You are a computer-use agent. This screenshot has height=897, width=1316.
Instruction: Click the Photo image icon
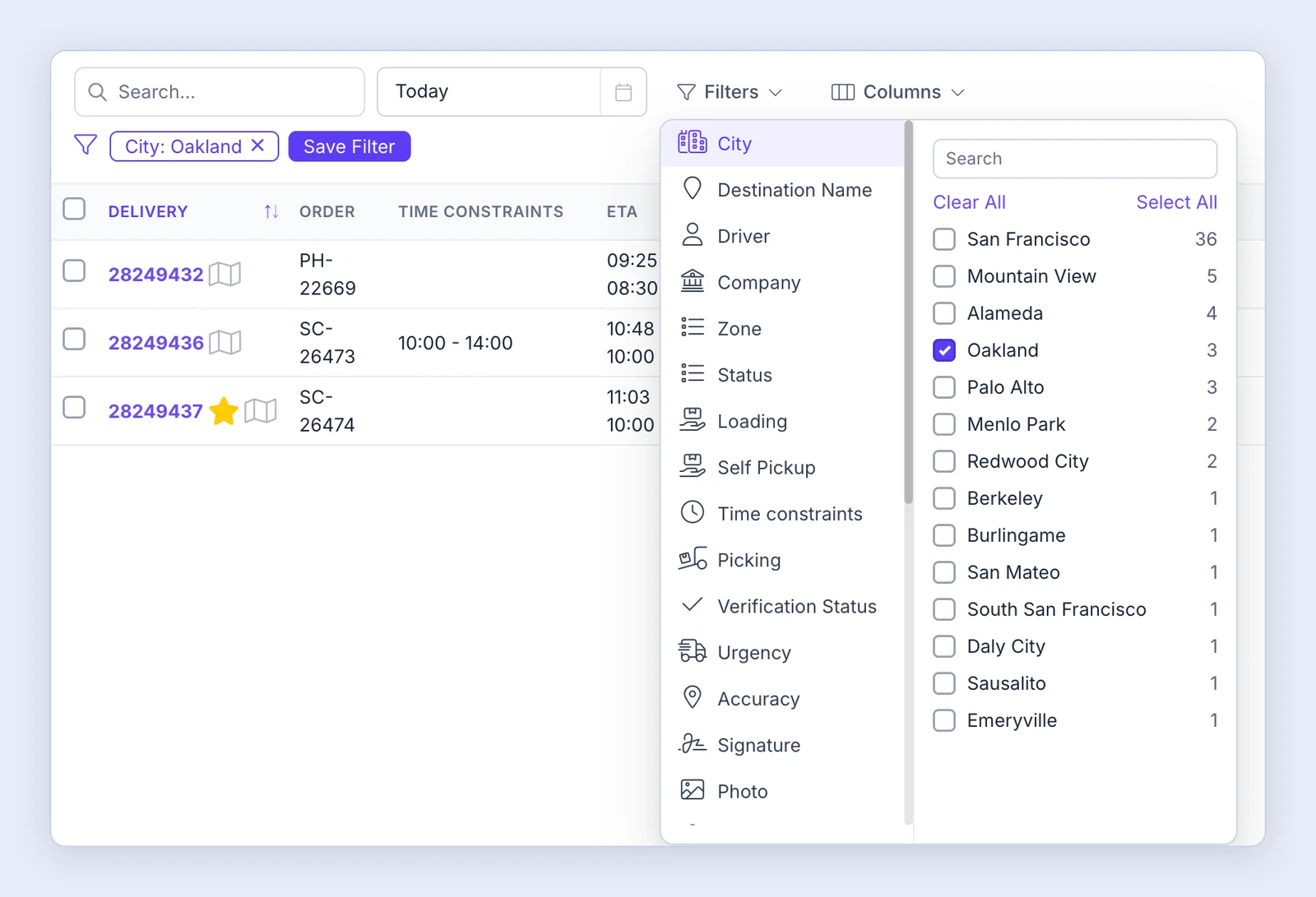693,790
